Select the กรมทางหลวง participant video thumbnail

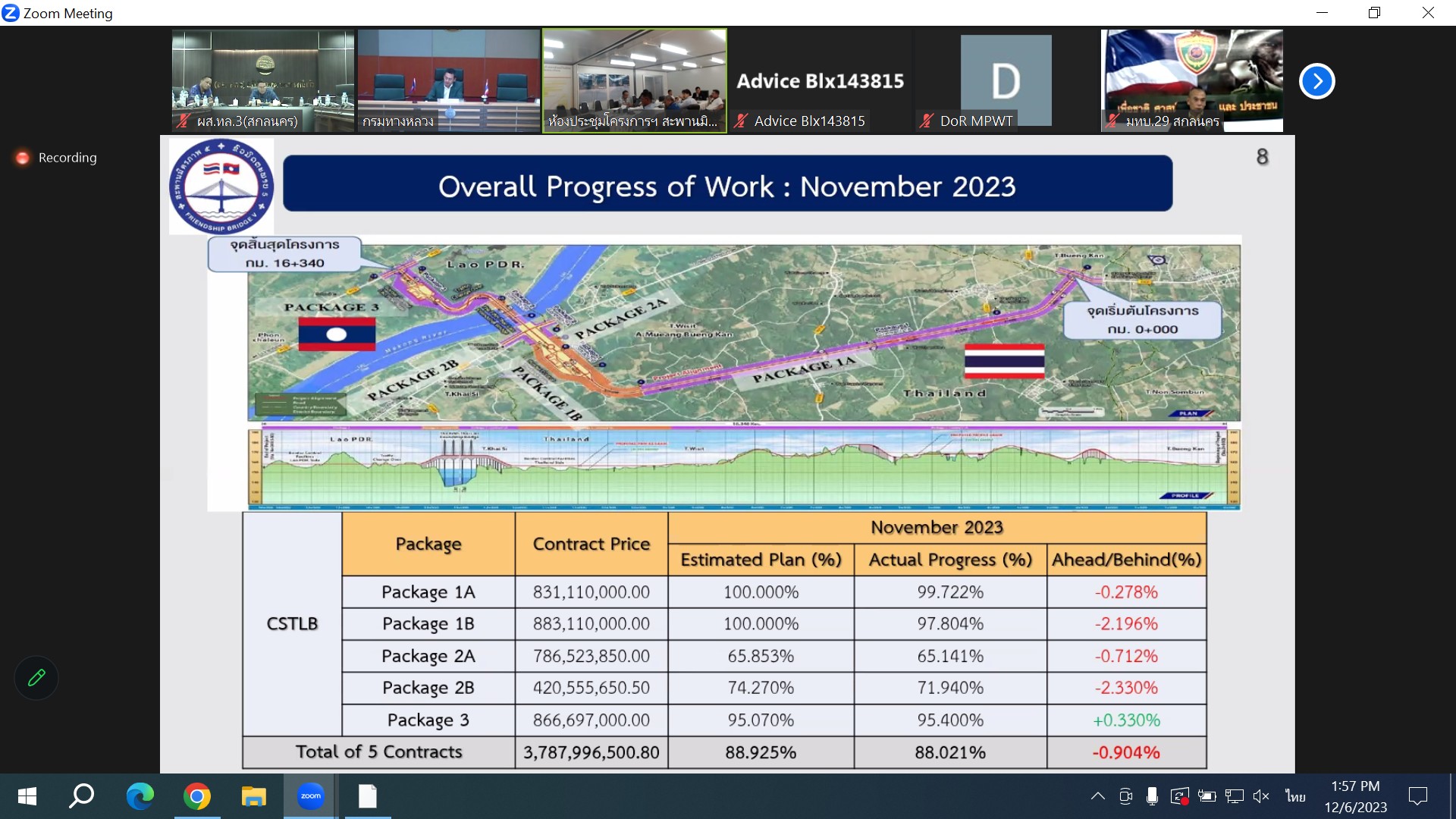(x=448, y=80)
